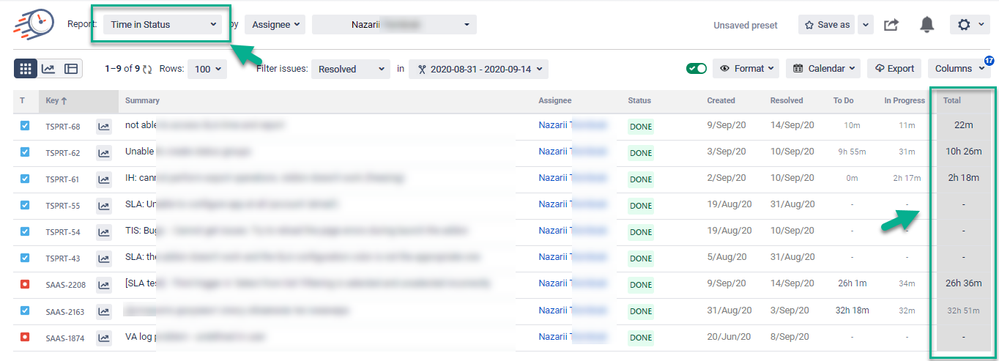
Task: Open issue key SAAS-2208
Action: click(x=65, y=285)
